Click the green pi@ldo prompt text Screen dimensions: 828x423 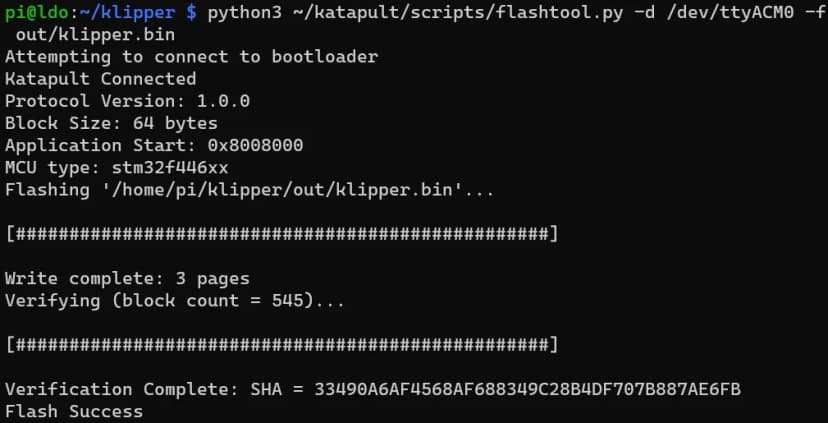pyautogui.click(x=32, y=13)
